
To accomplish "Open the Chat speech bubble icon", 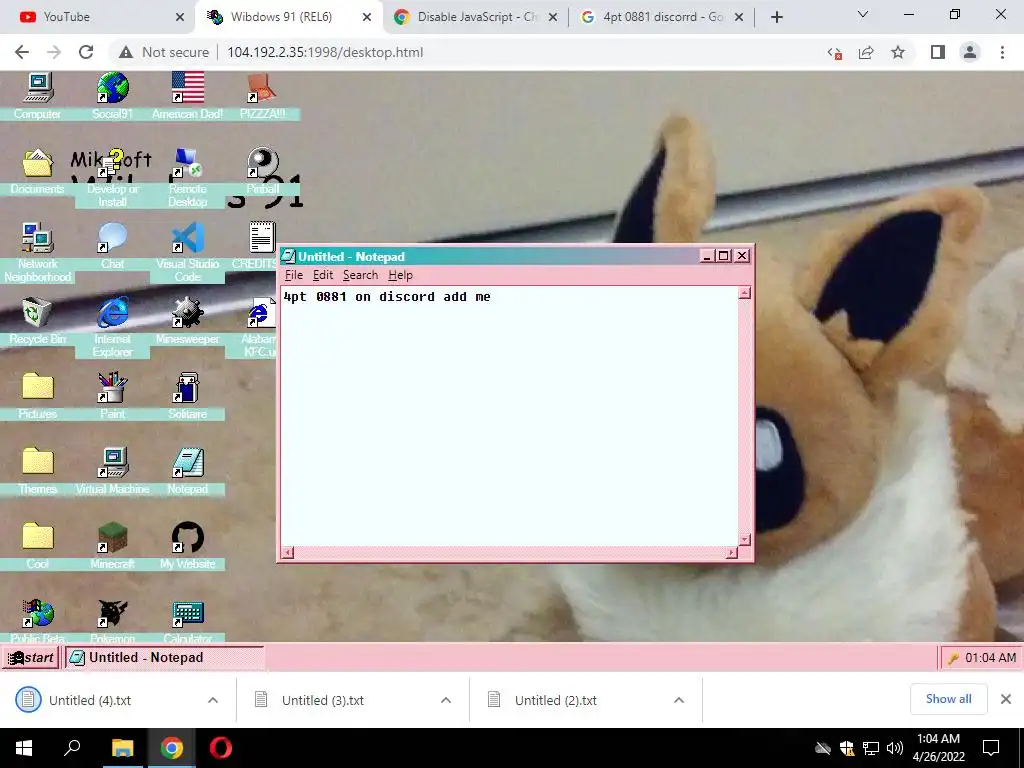I will (112, 238).
